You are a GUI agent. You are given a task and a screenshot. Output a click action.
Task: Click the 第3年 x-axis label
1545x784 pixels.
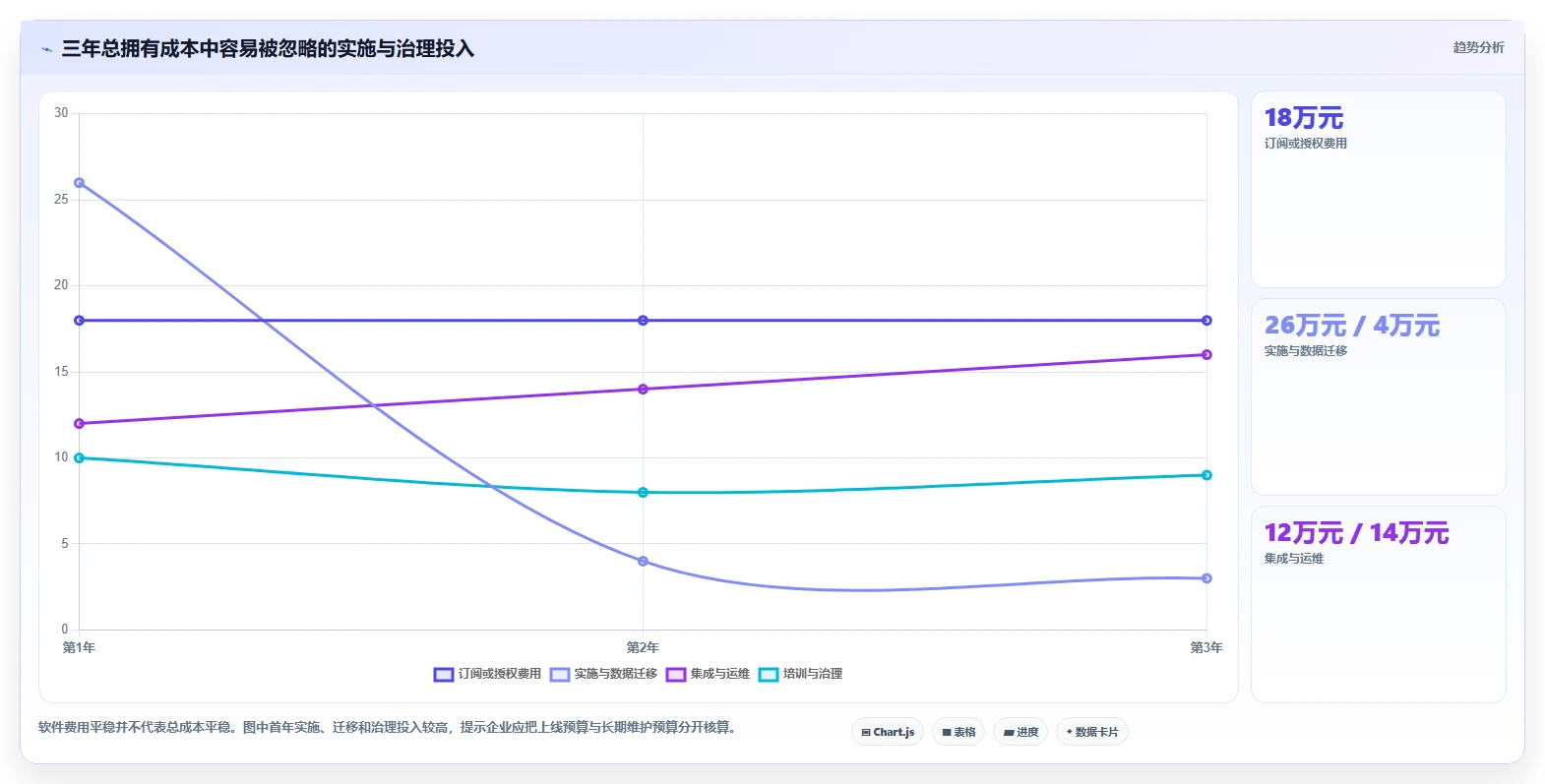tap(1206, 647)
